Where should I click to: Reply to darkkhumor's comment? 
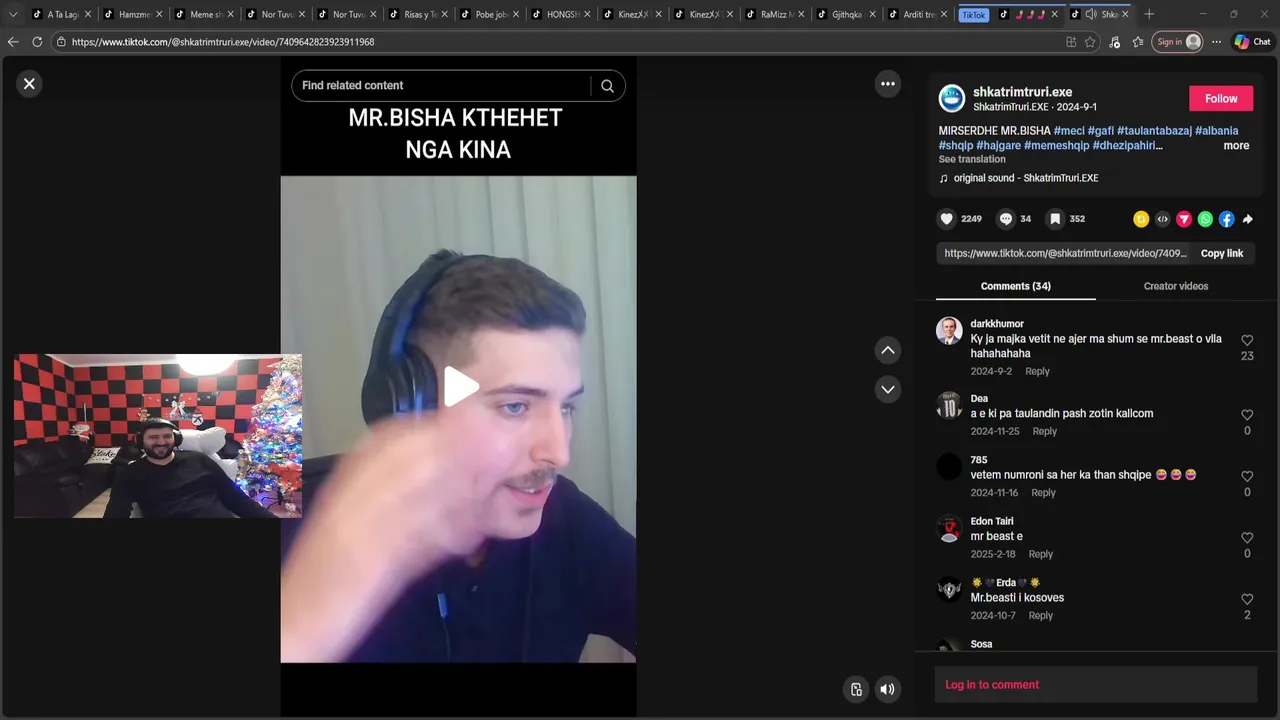pyautogui.click(x=1037, y=372)
